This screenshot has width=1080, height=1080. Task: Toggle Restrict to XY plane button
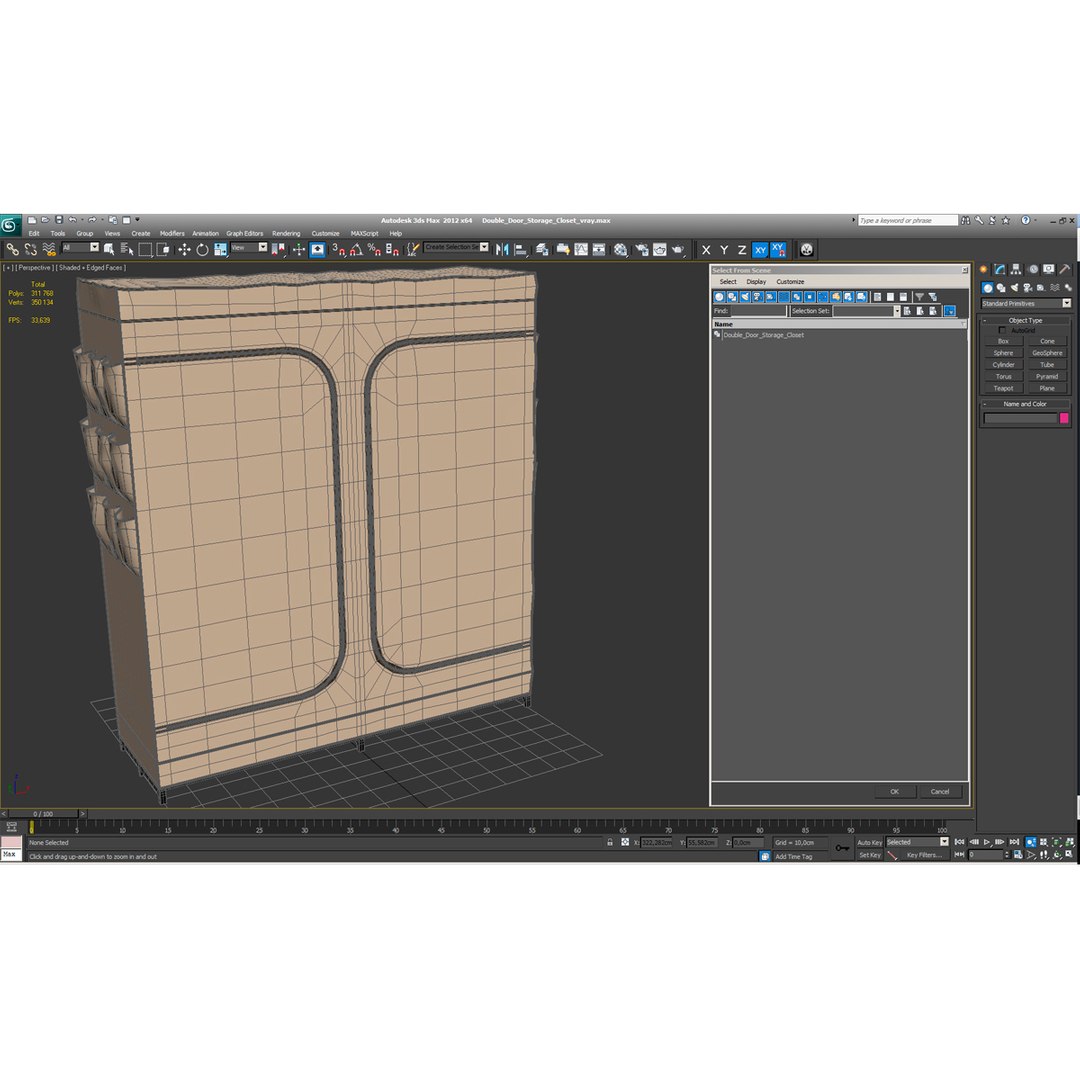click(x=760, y=250)
